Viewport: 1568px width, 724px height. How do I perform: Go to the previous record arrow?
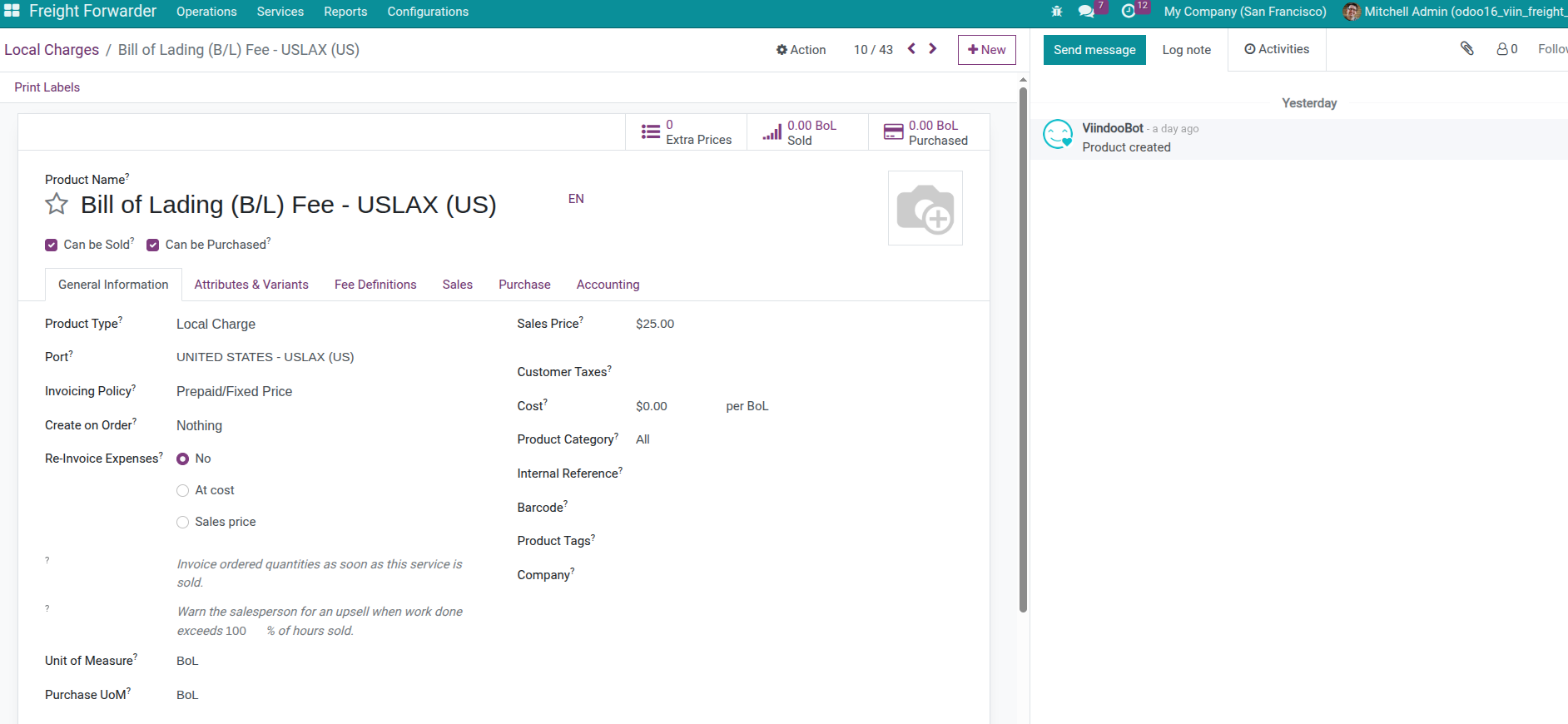(x=911, y=49)
